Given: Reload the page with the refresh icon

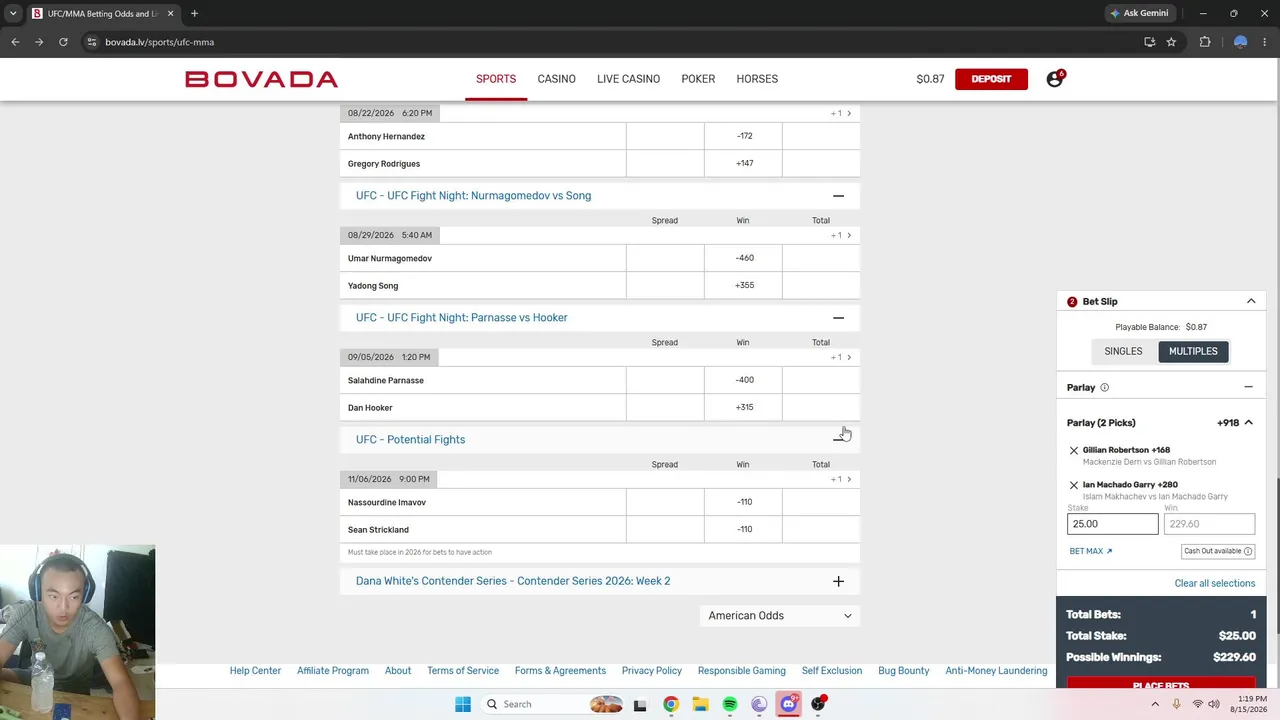Looking at the screenshot, I should [x=63, y=42].
